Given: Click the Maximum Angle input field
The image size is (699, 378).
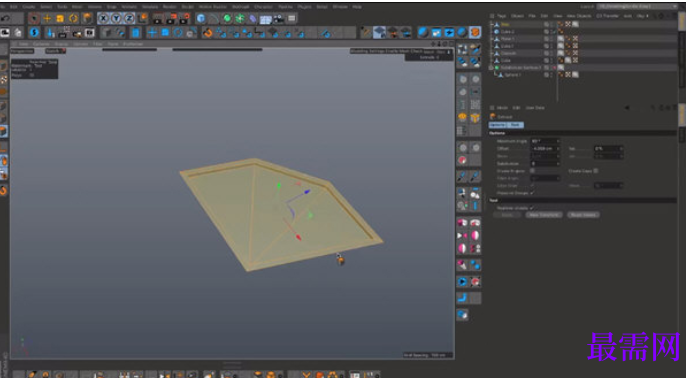Looking at the screenshot, I should click(545, 141).
